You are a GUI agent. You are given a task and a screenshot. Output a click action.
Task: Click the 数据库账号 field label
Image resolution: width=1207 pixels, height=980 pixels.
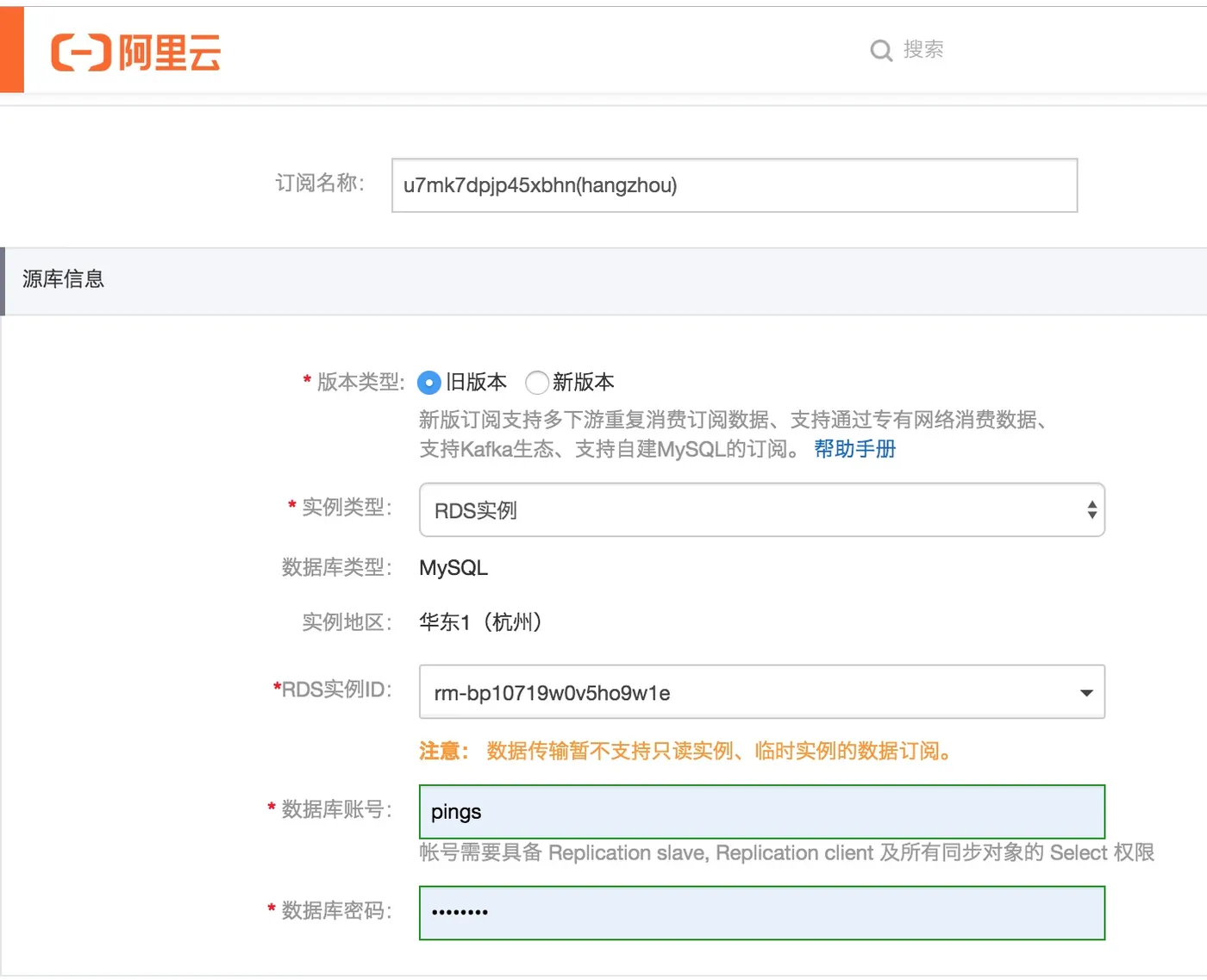pyautogui.click(x=336, y=809)
